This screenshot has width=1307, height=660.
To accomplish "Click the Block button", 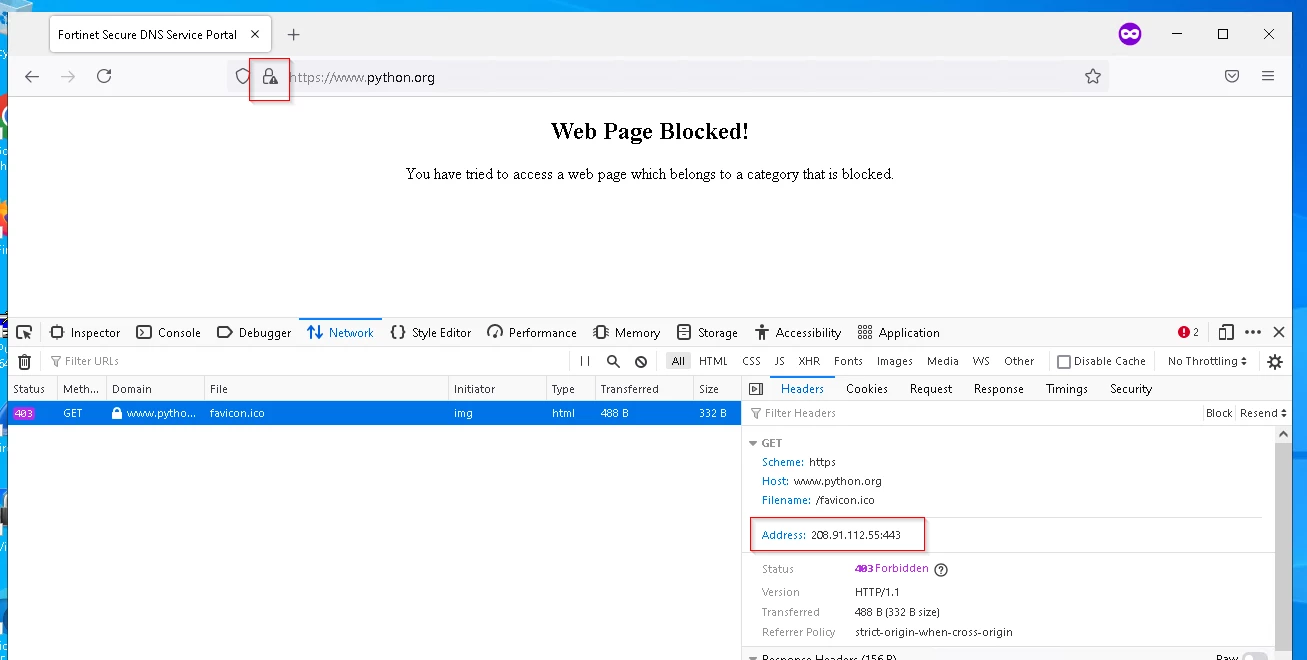I will [1219, 413].
